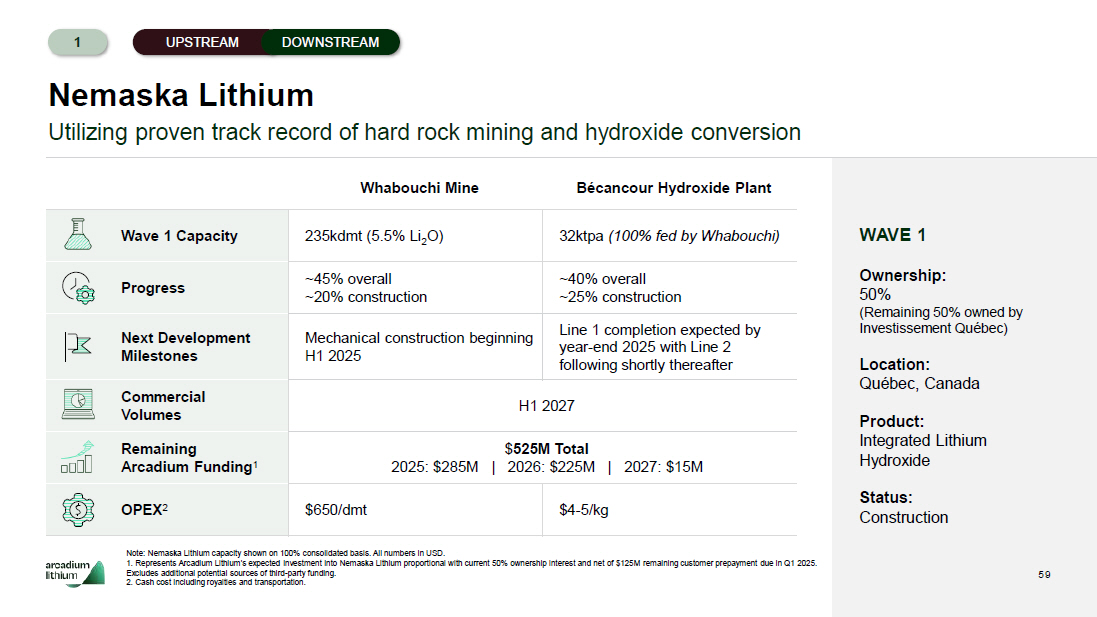The width and height of the screenshot is (1097, 617).
Task: Select the UPSTREAM pill tab
Action: click(x=202, y=42)
